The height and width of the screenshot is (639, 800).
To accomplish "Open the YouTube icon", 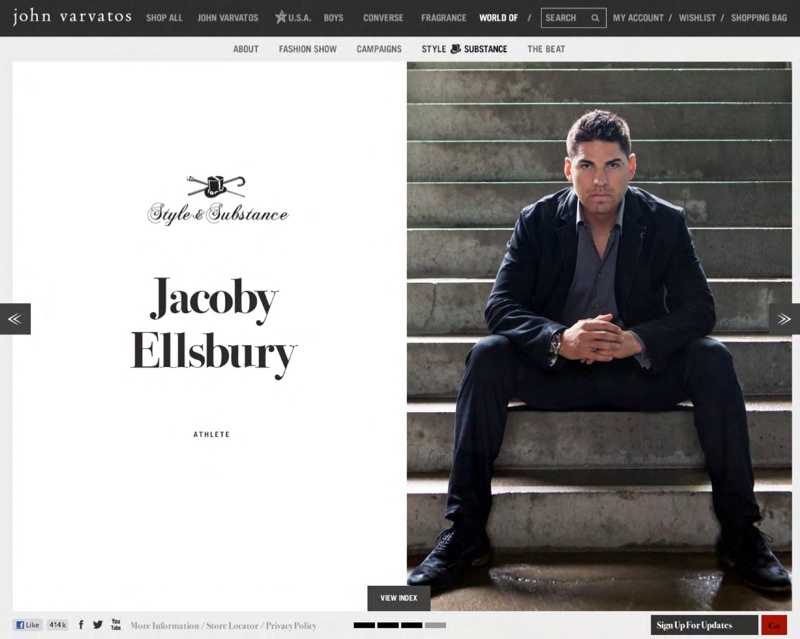I will tap(116, 624).
